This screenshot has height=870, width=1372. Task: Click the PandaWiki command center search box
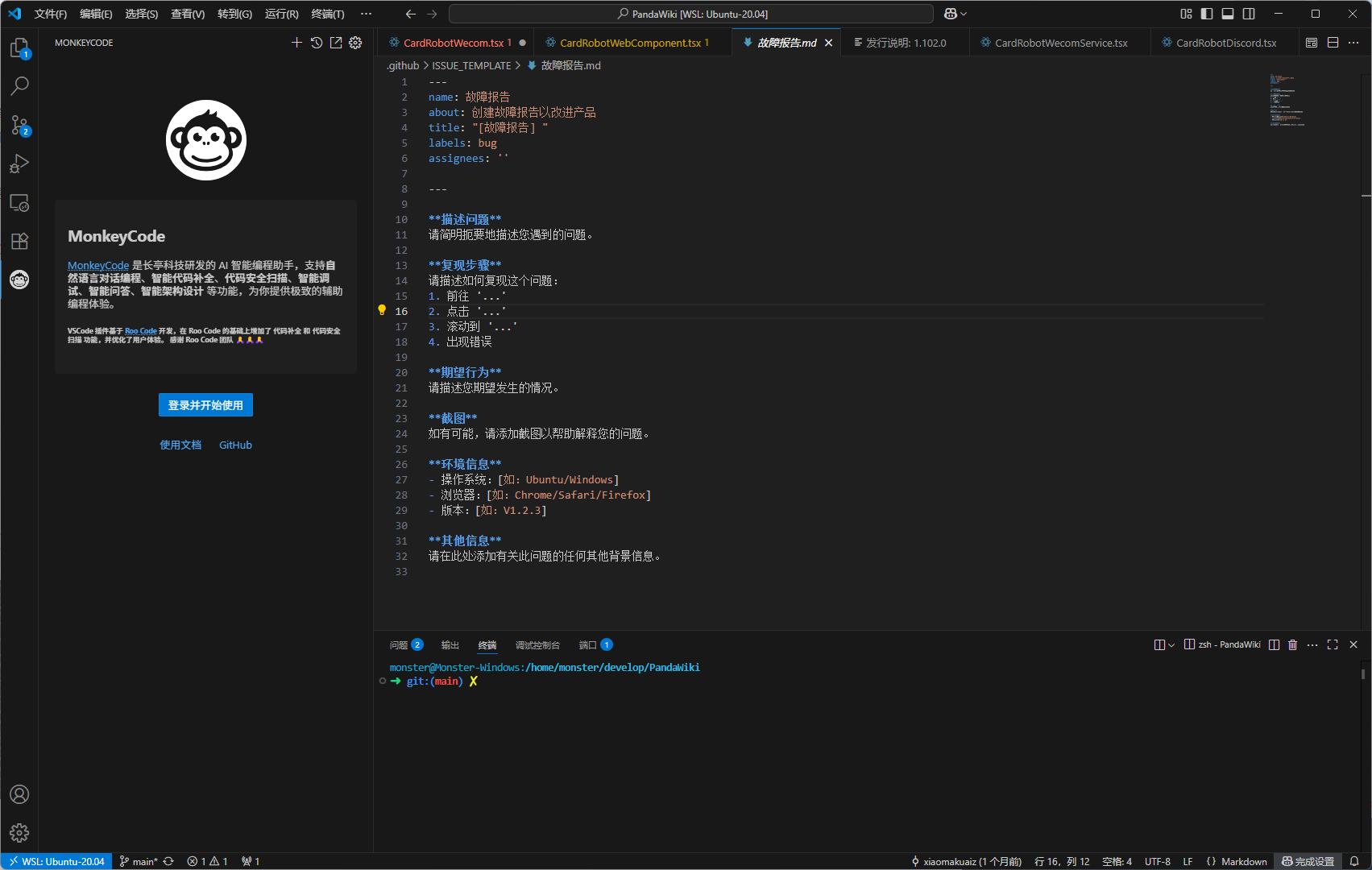pyautogui.click(x=691, y=14)
